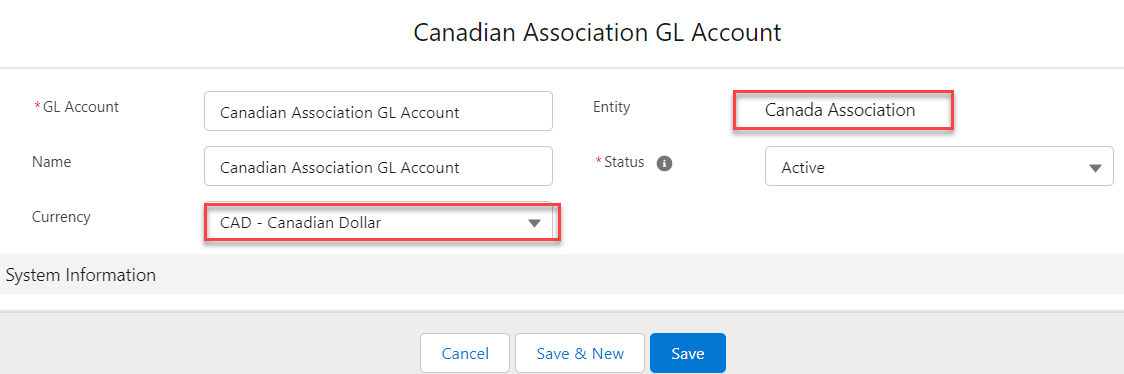The width and height of the screenshot is (1124, 374).
Task: Focus the GL Account text field
Action: click(x=378, y=111)
